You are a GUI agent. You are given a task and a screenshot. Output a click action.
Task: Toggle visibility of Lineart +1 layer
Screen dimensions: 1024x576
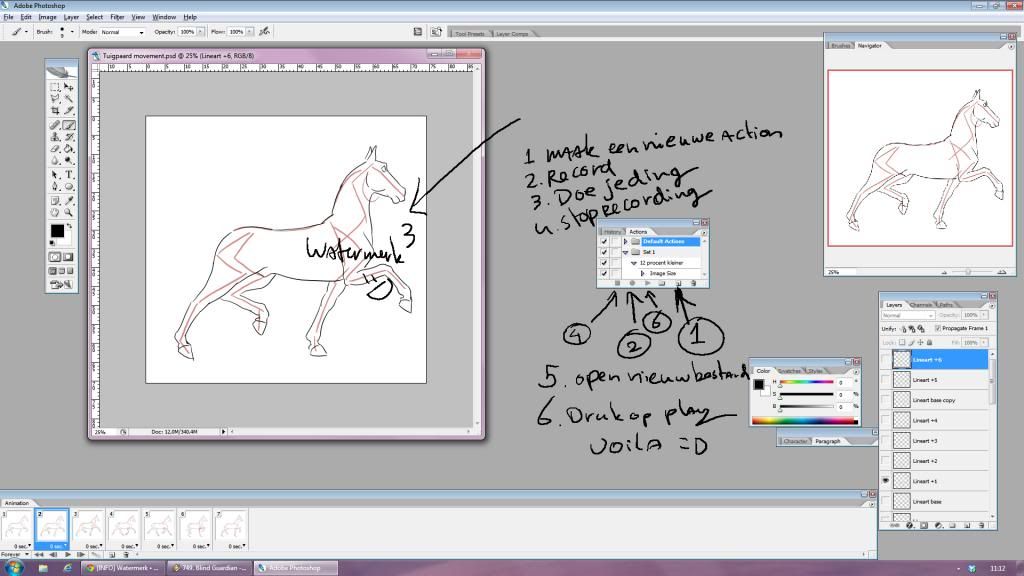(884, 481)
